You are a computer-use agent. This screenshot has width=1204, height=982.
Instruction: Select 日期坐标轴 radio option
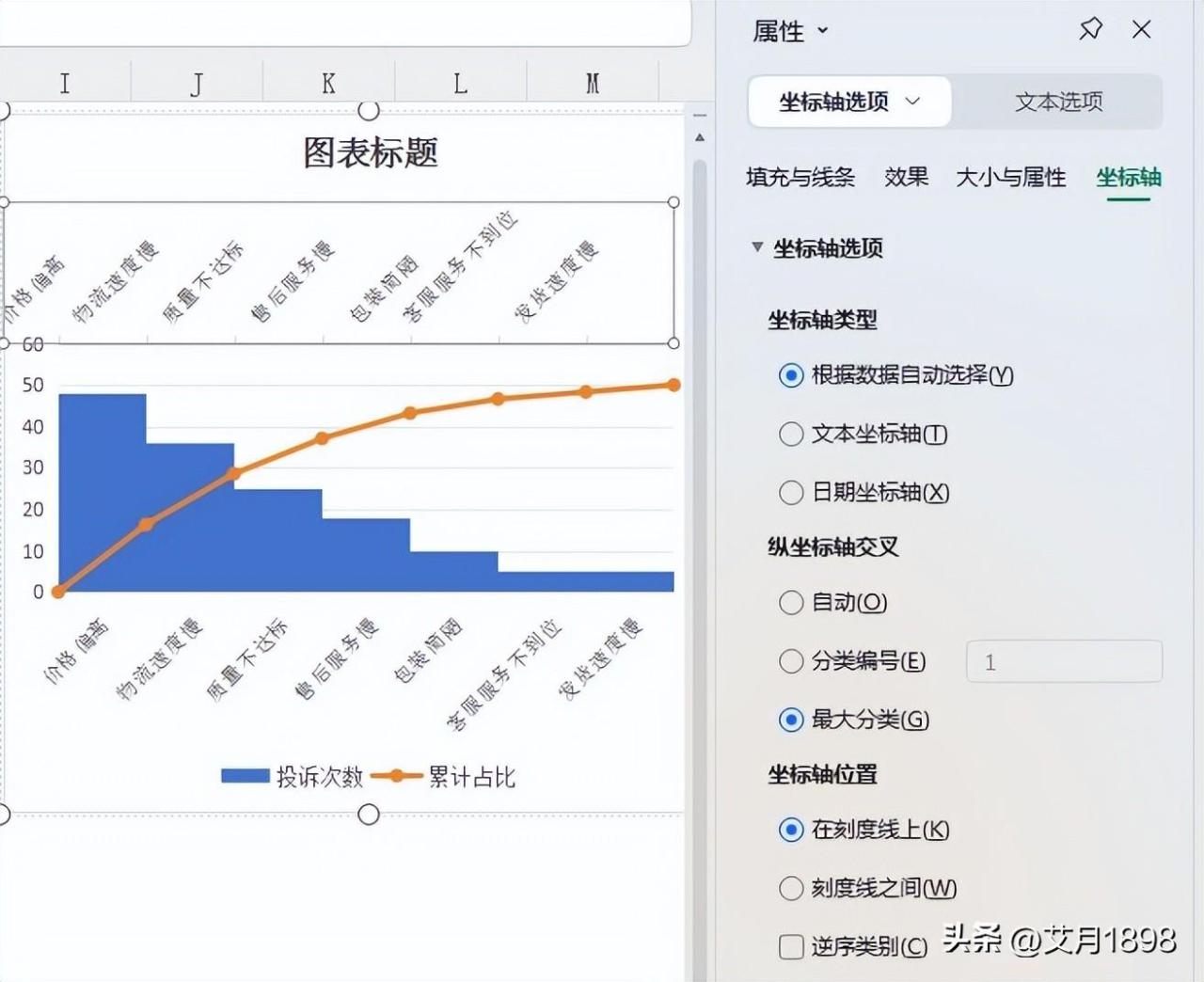[791, 492]
